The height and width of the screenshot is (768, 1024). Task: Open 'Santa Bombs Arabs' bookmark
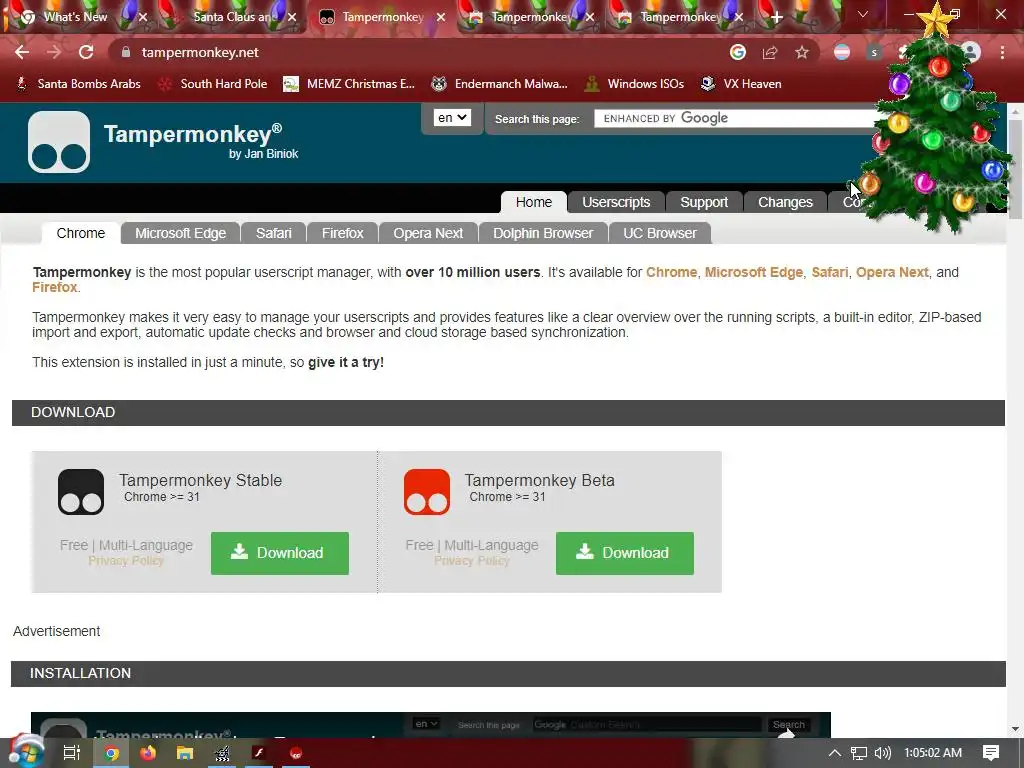tap(78, 84)
